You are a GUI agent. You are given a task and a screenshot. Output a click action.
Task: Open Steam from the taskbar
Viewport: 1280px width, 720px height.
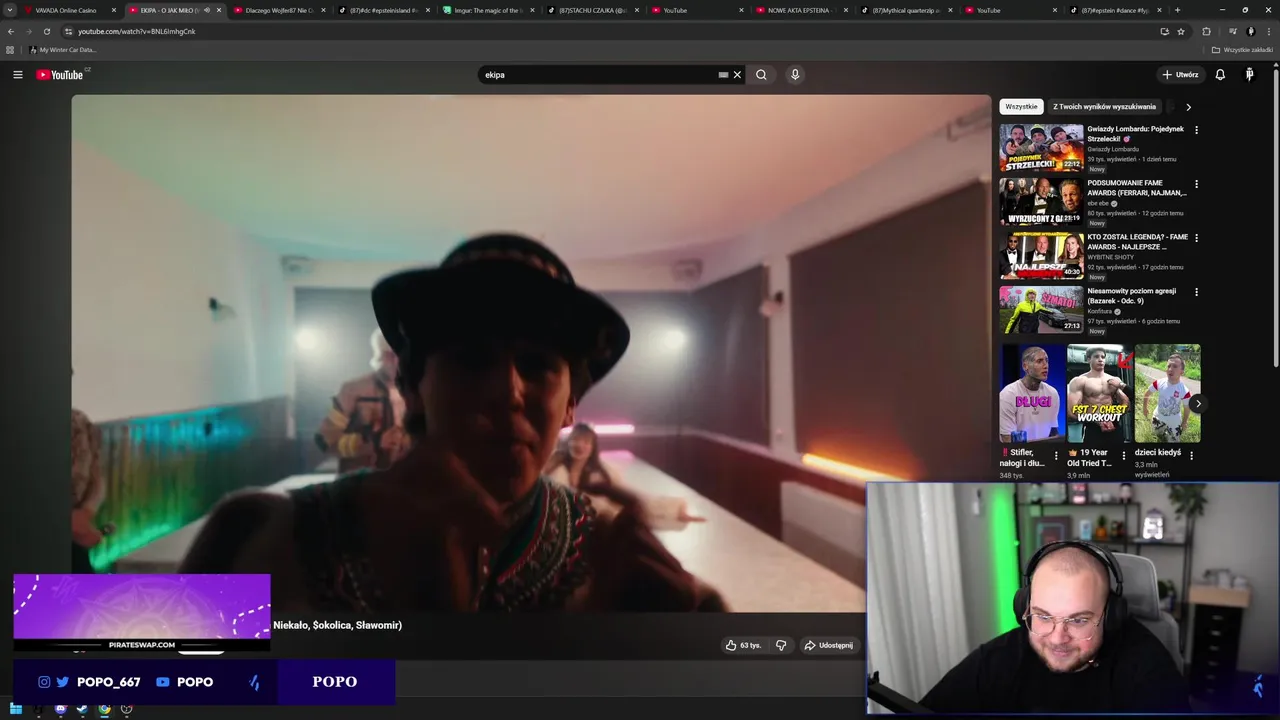(82, 709)
